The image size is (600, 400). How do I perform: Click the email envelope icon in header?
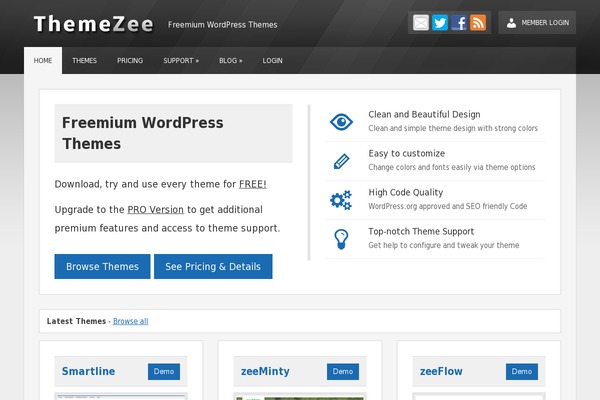point(421,23)
